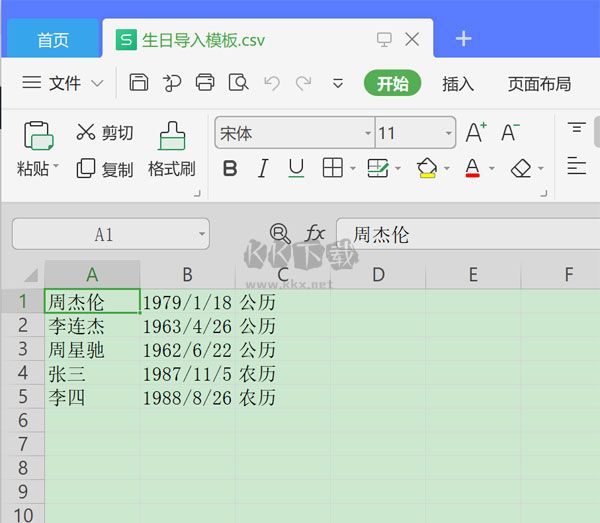Image resolution: width=600 pixels, height=523 pixels.
Task: Click the Paste clipboard icon
Action: [38, 135]
